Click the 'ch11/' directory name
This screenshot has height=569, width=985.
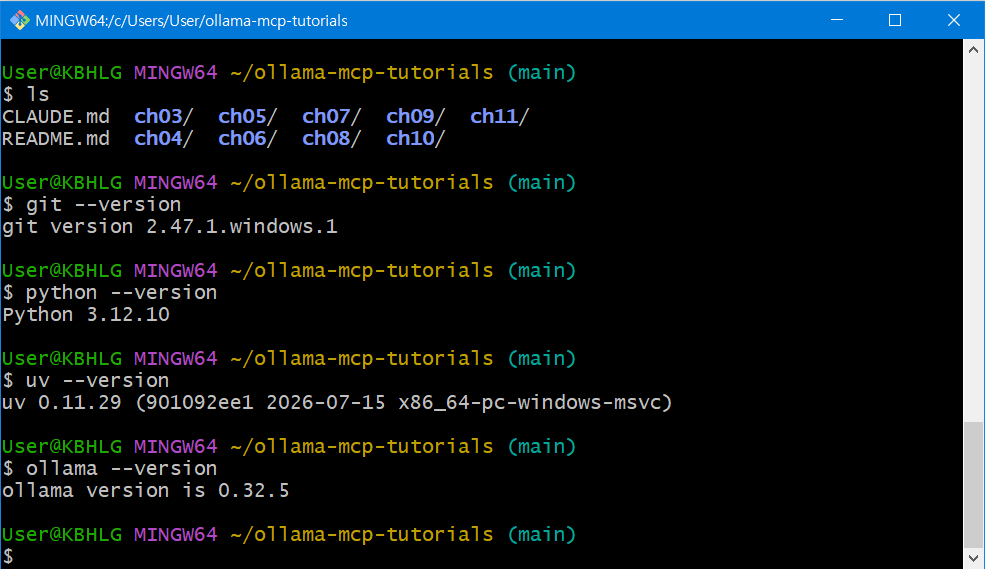pos(500,116)
